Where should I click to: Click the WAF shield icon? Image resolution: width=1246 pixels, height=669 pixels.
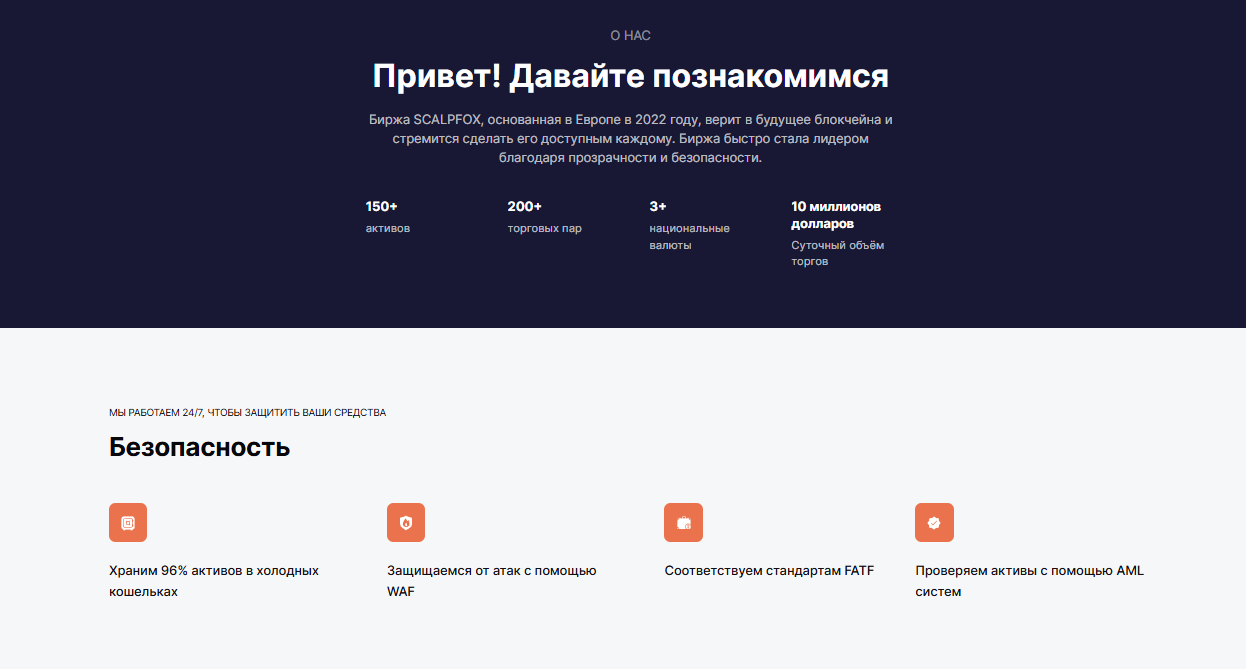pyautogui.click(x=406, y=522)
